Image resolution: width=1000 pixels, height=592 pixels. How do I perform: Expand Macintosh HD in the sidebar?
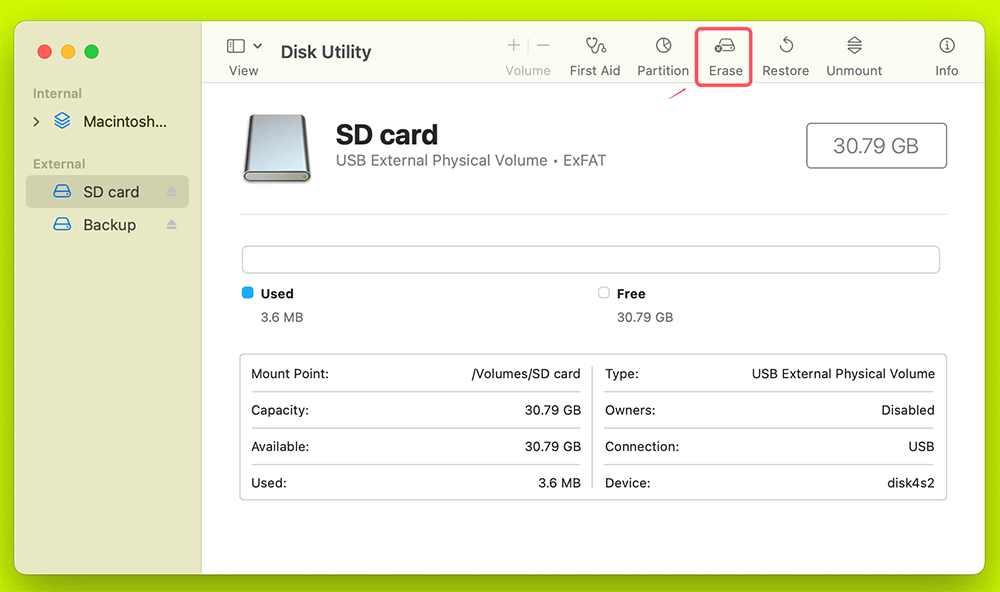(x=36, y=121)
